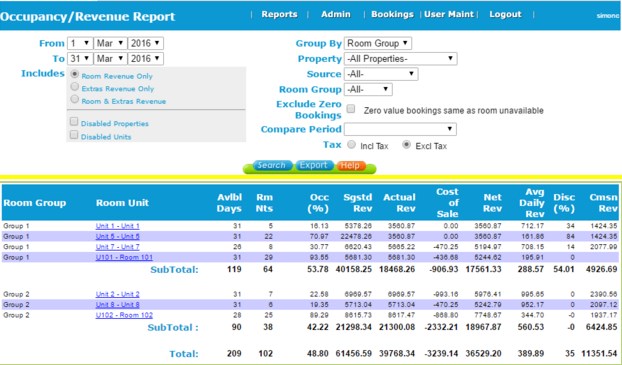Viewport: 622px width, 365px height.
Task: Open the Group By dropdown
Action: pos(378,43)
